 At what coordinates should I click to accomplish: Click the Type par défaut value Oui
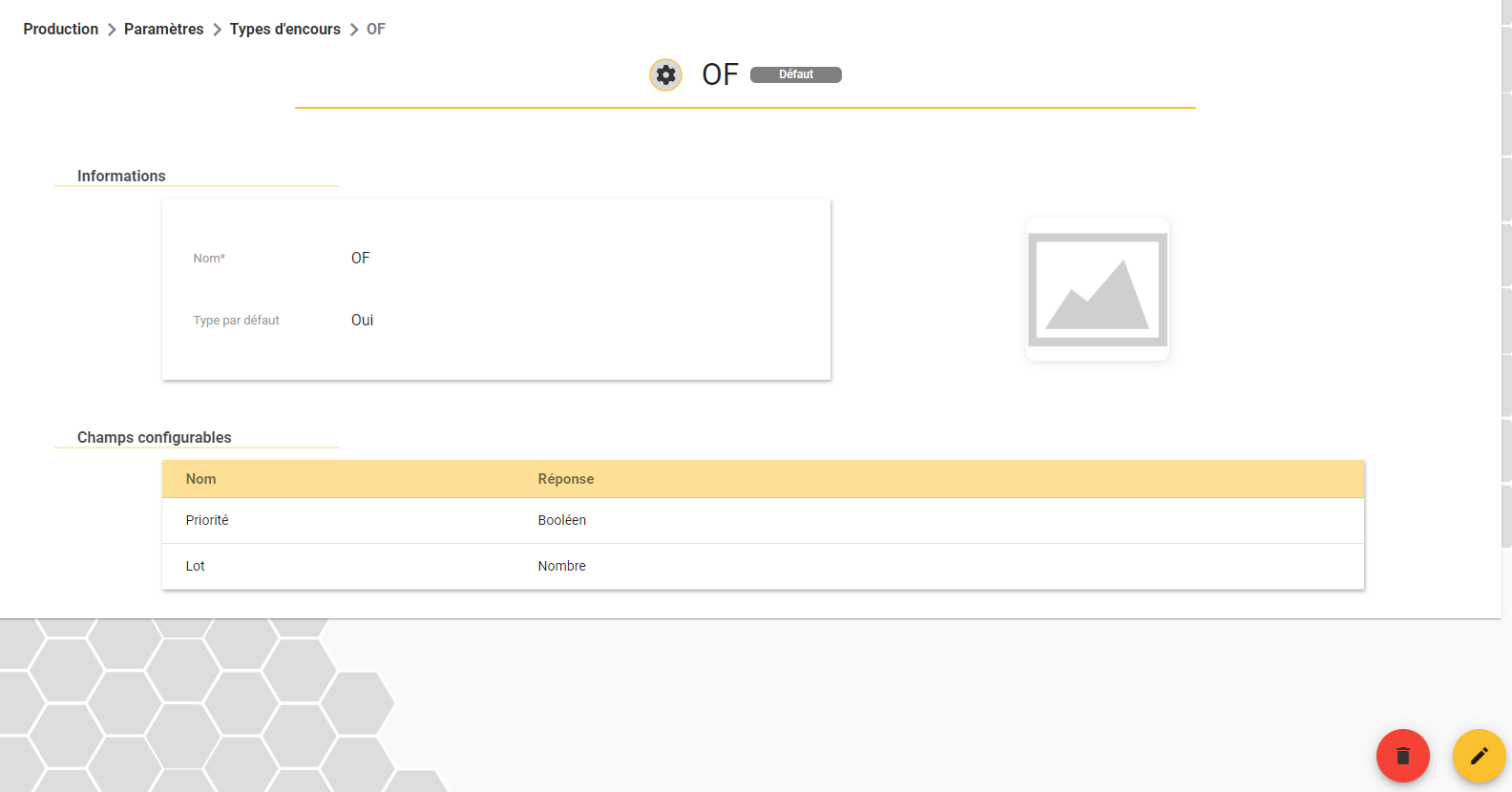tap(362, 320)
